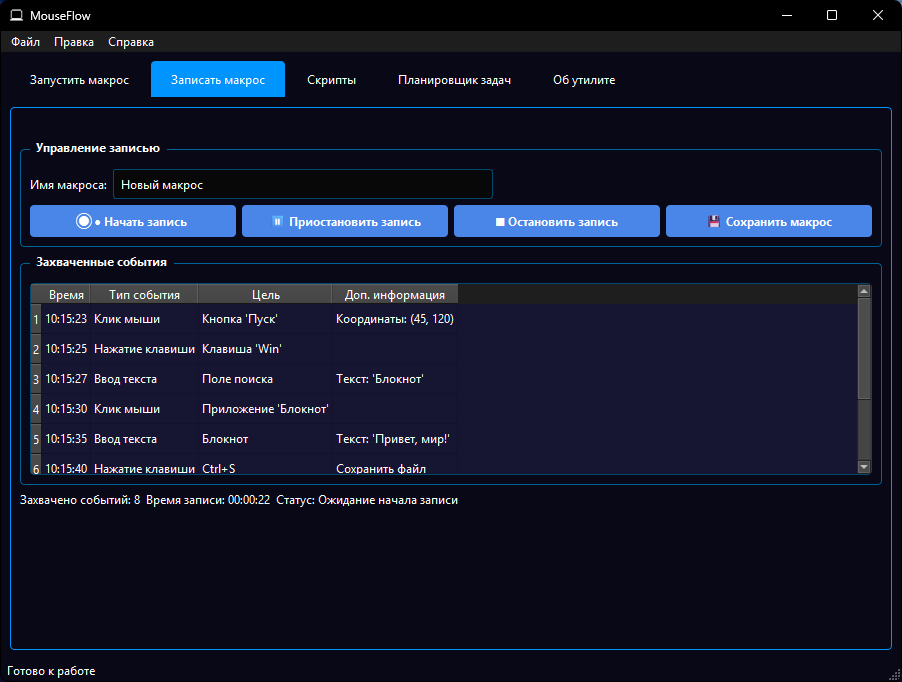
Task: Click the pause icon on Приостановить запись
Action: pos(277,222)
